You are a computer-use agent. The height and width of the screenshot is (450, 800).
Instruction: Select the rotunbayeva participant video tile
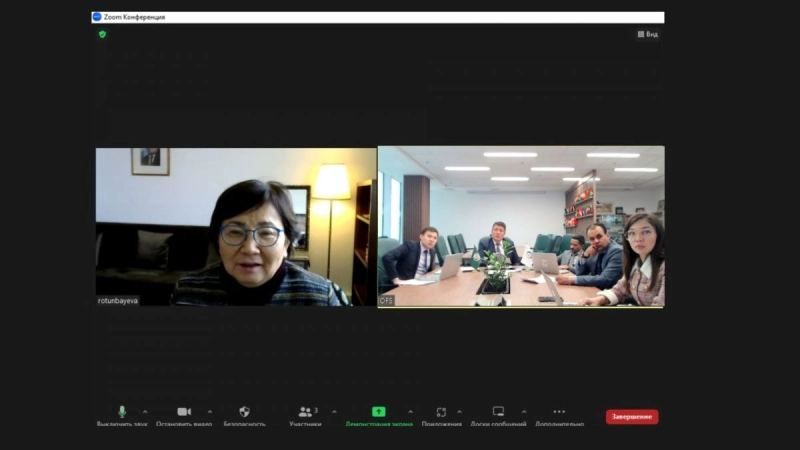pyautogui.click(x=236, y=226)
